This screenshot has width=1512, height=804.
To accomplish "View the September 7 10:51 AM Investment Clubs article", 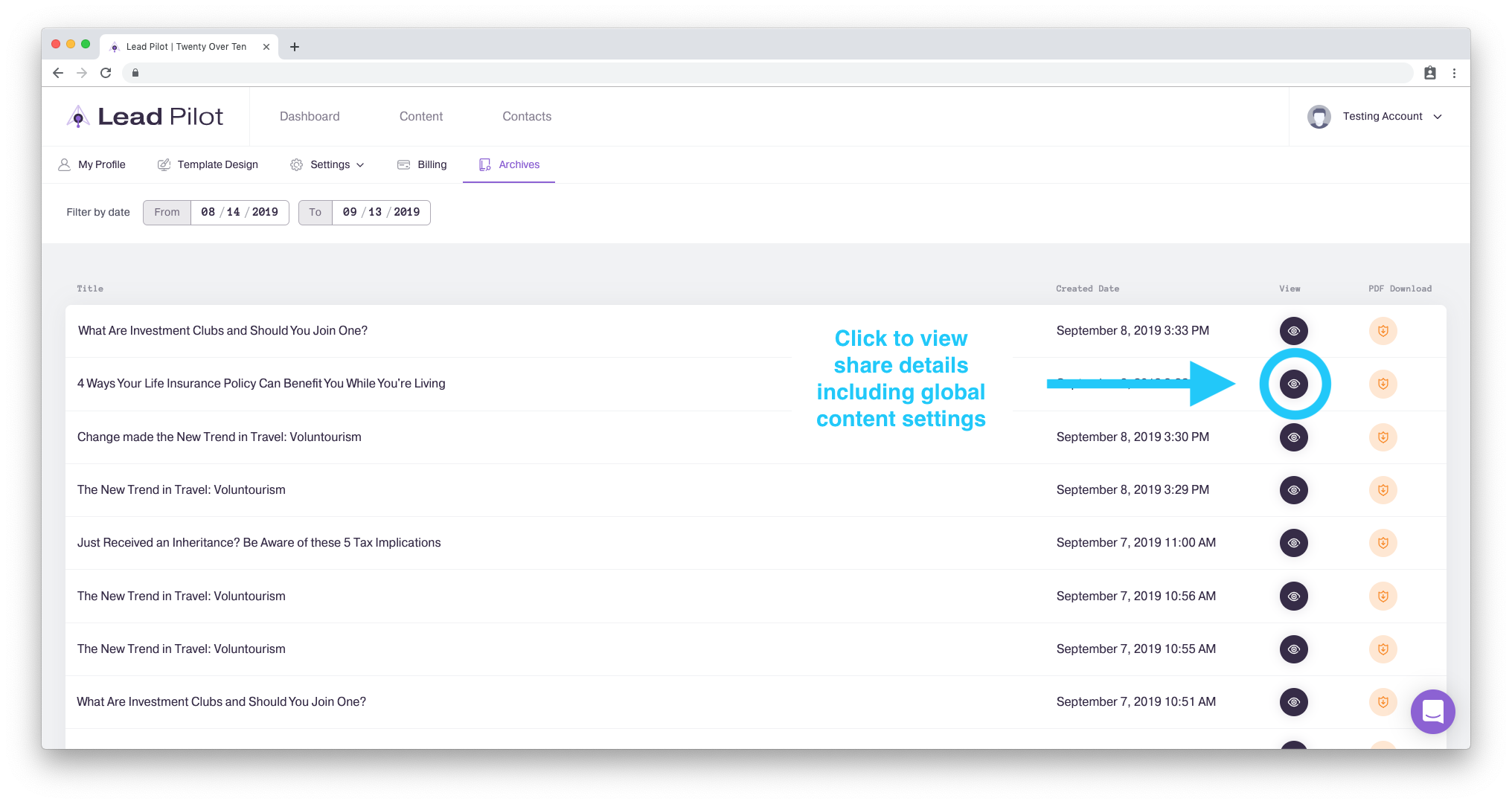I will pos(1293,702).
